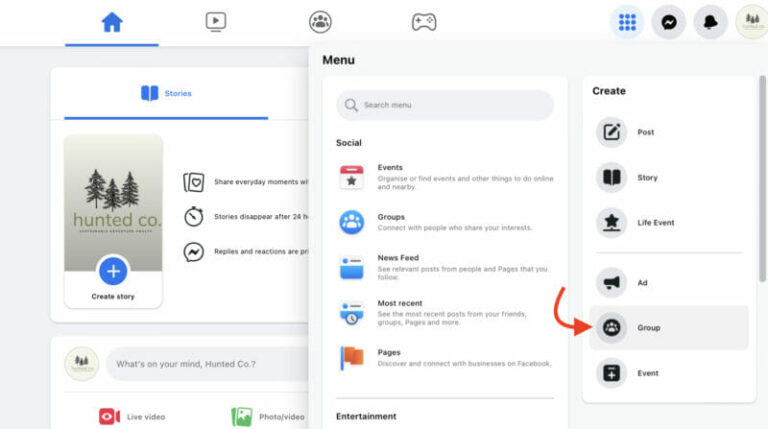Open Pages flag icon in the menu
The height and width of the screenshot is (429, 768).
352,357
